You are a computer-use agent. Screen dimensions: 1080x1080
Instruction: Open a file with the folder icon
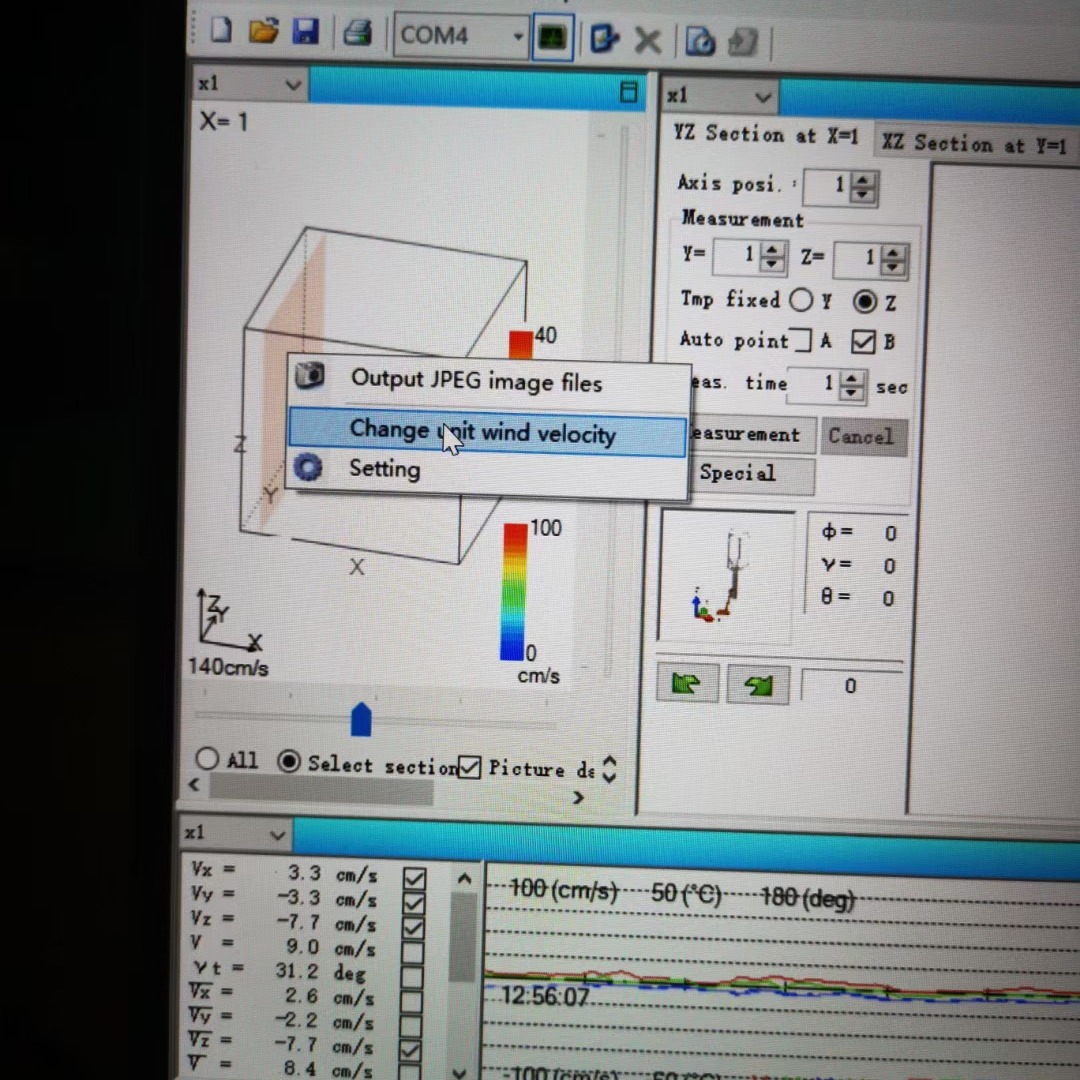tap(263, 31)
